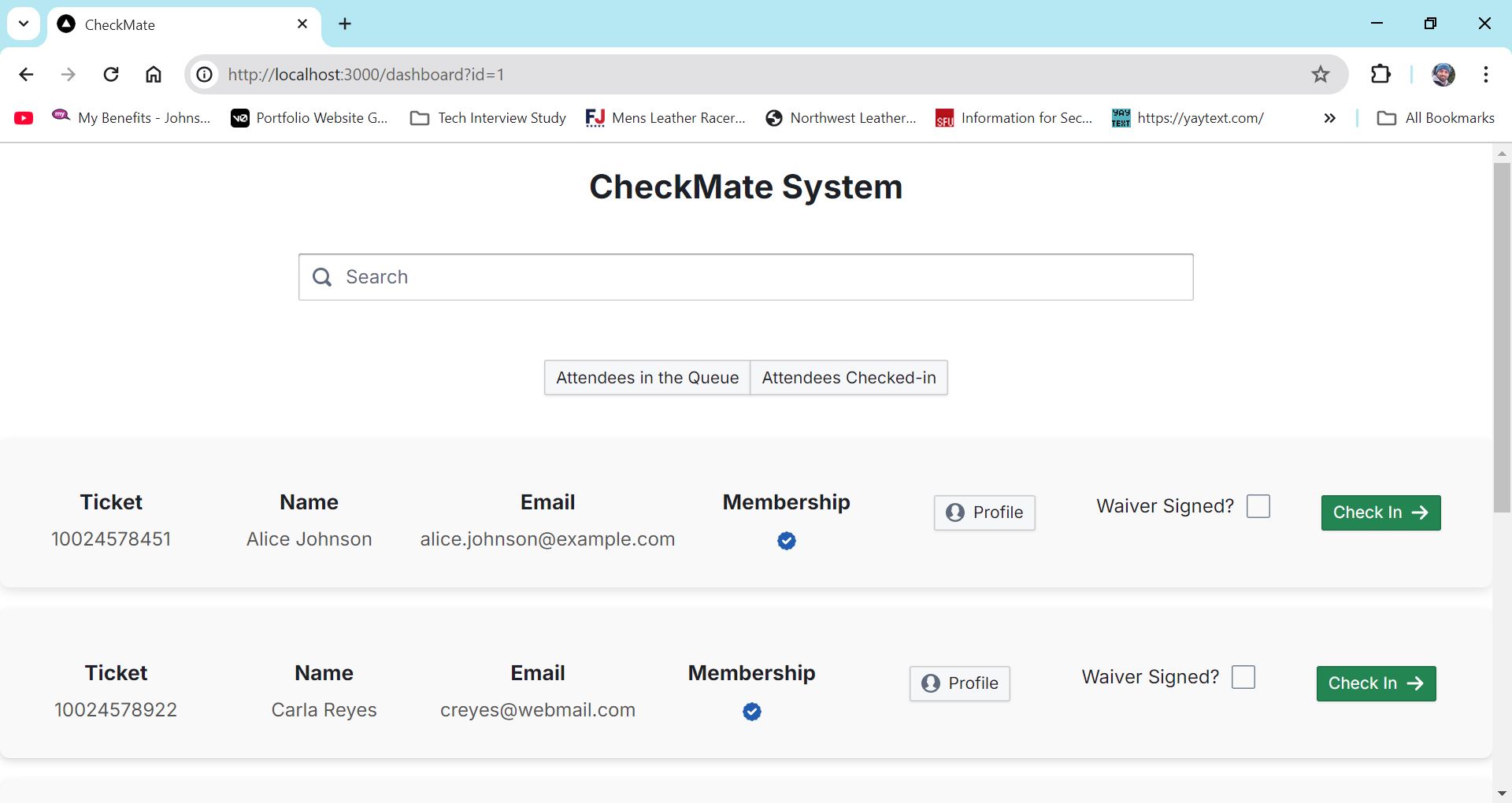
Task: Reload the current page
Action: pyautogui.click(x=111, y=74)
